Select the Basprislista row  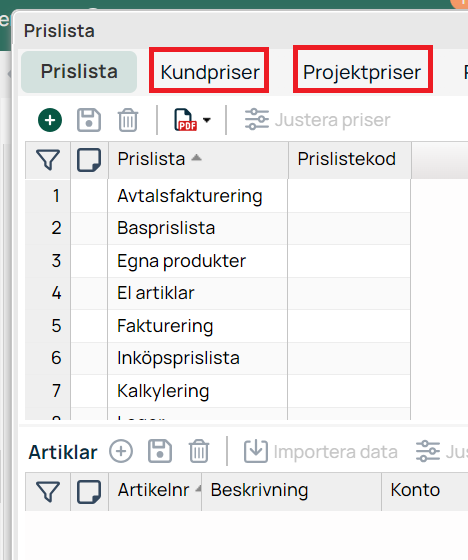coord(218,228)
